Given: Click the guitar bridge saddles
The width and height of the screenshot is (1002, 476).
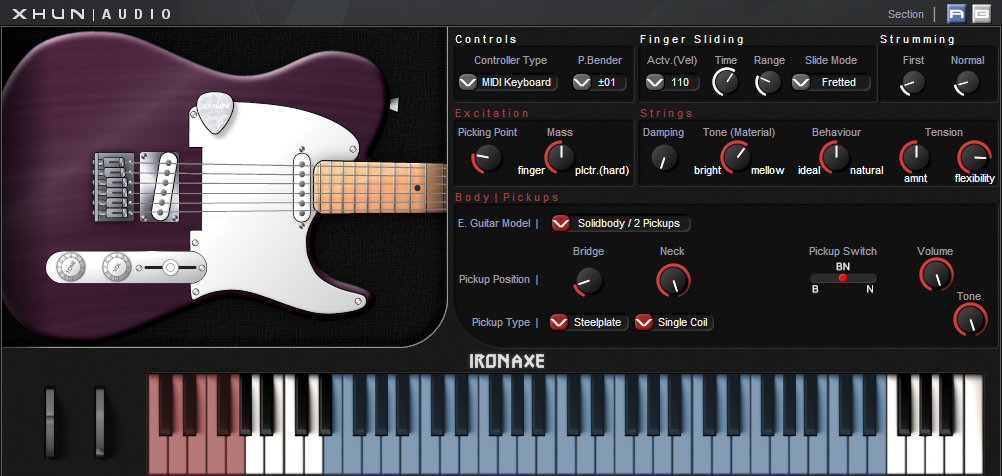Looking at the screenshot, I should (x=114, y=187).
